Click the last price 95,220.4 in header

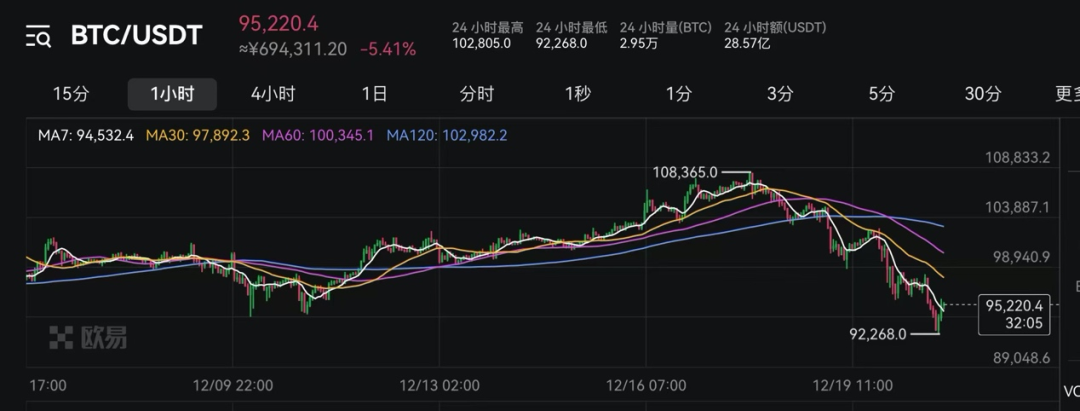[x=278, y=23]
